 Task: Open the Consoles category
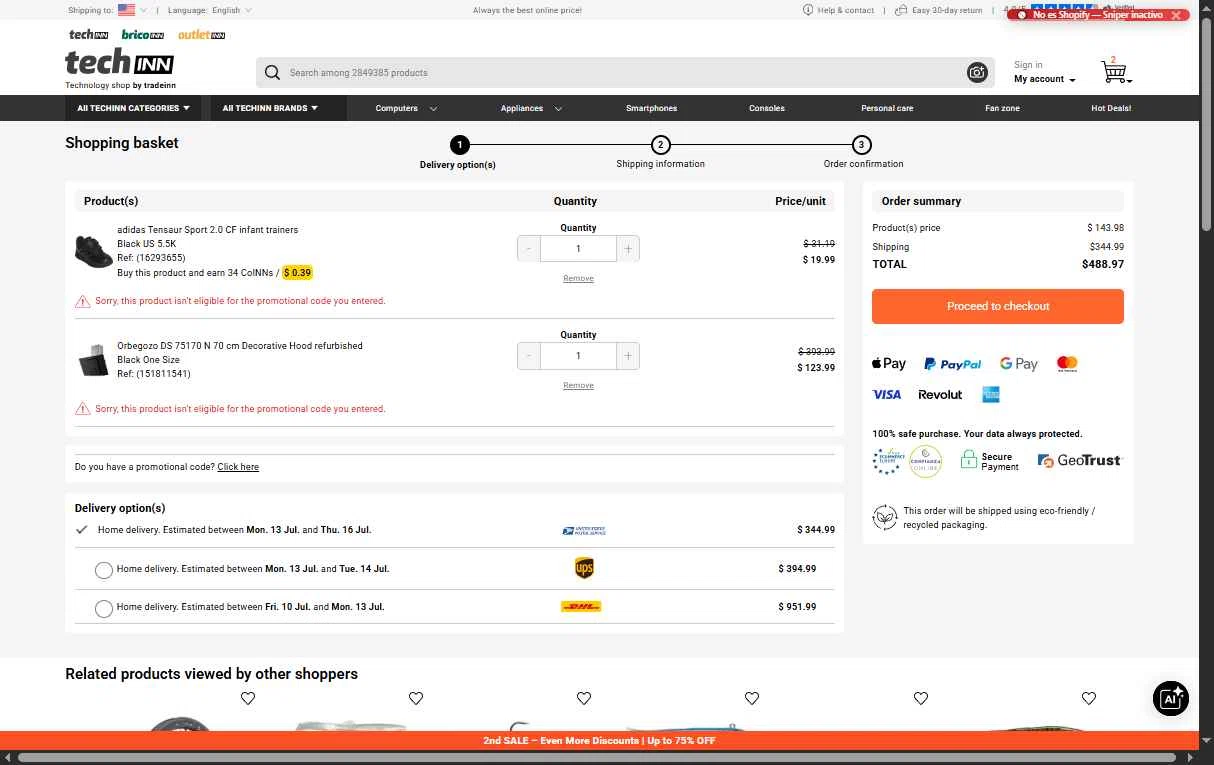click(767, 108)
